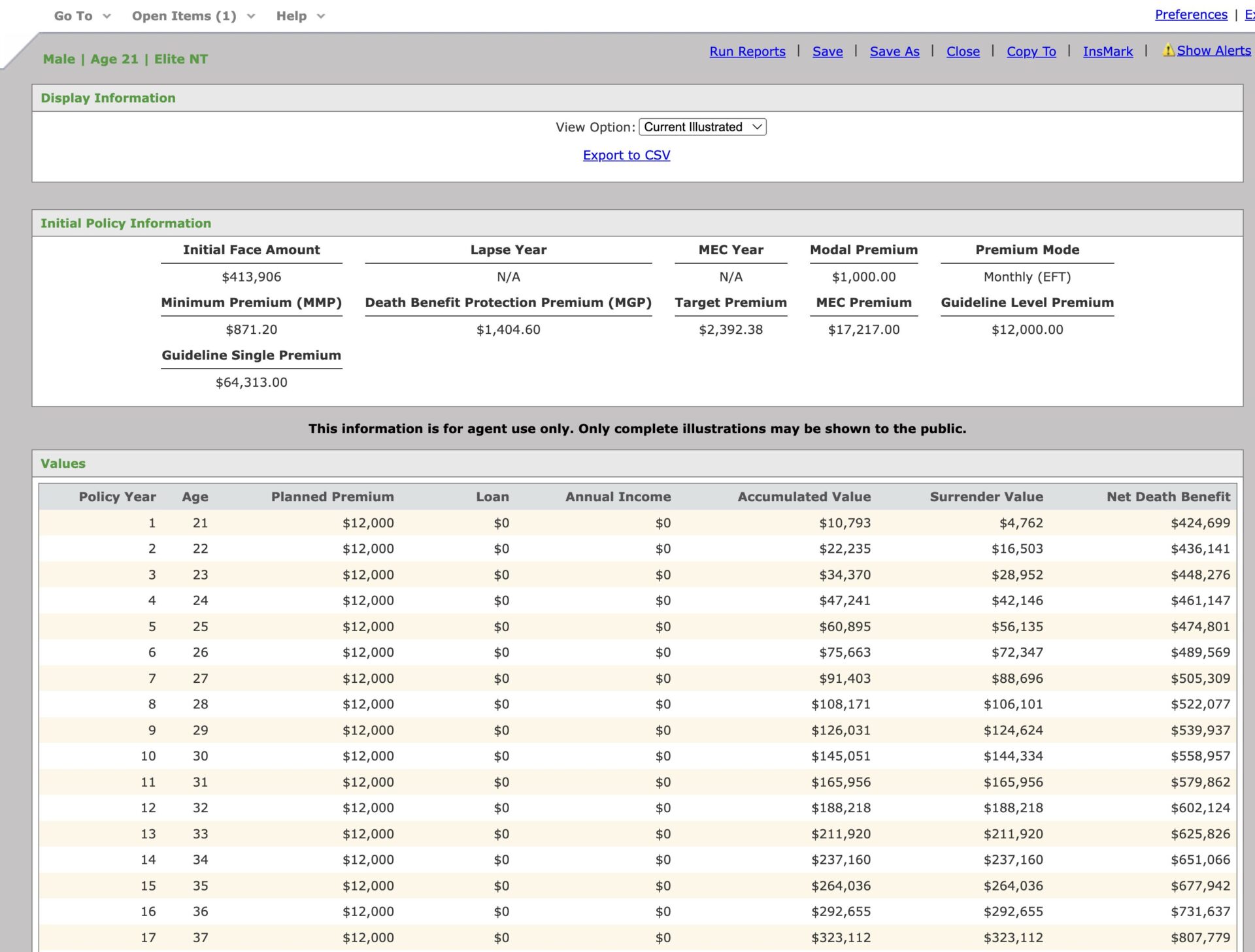1255x952 pixels.
Task: Click the Planned Premium column header
Action: 332,497
